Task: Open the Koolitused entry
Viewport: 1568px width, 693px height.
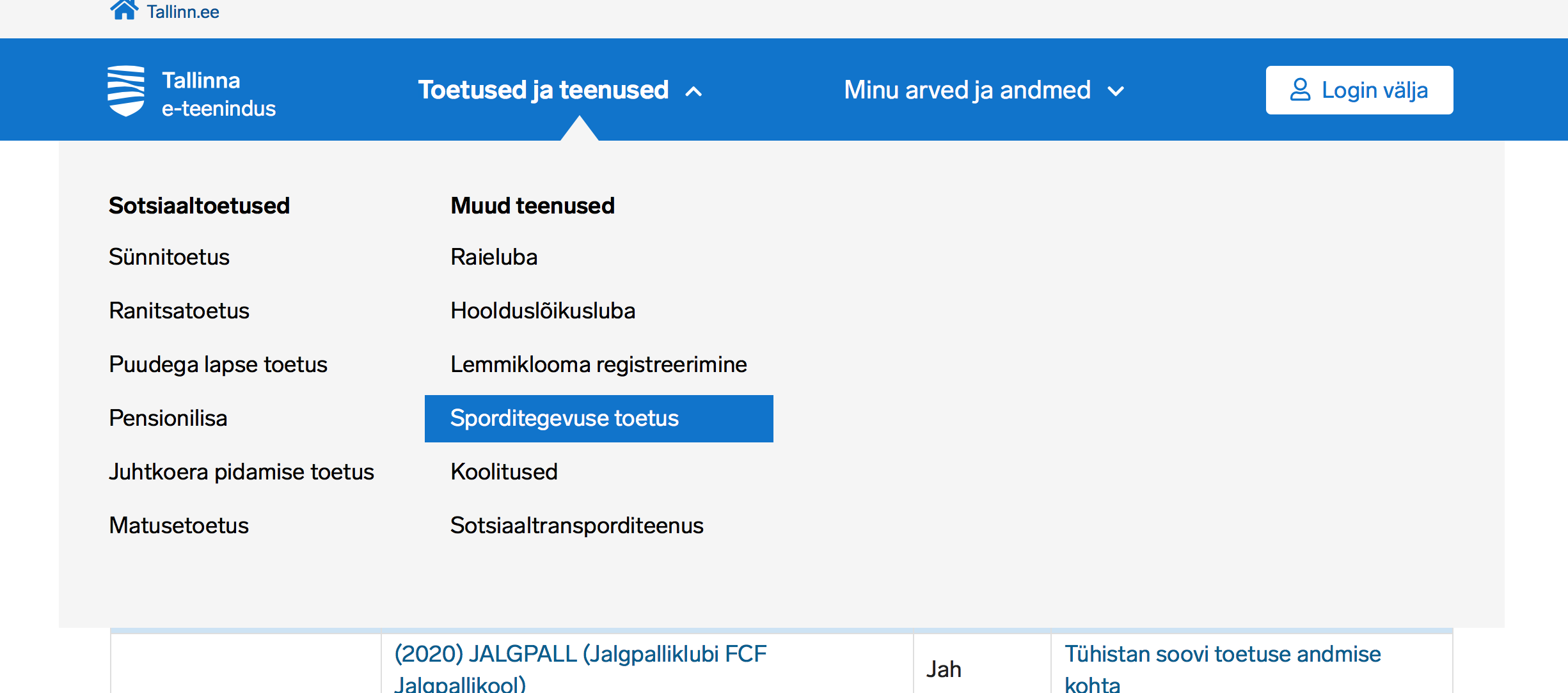Action: click(504, 472)
